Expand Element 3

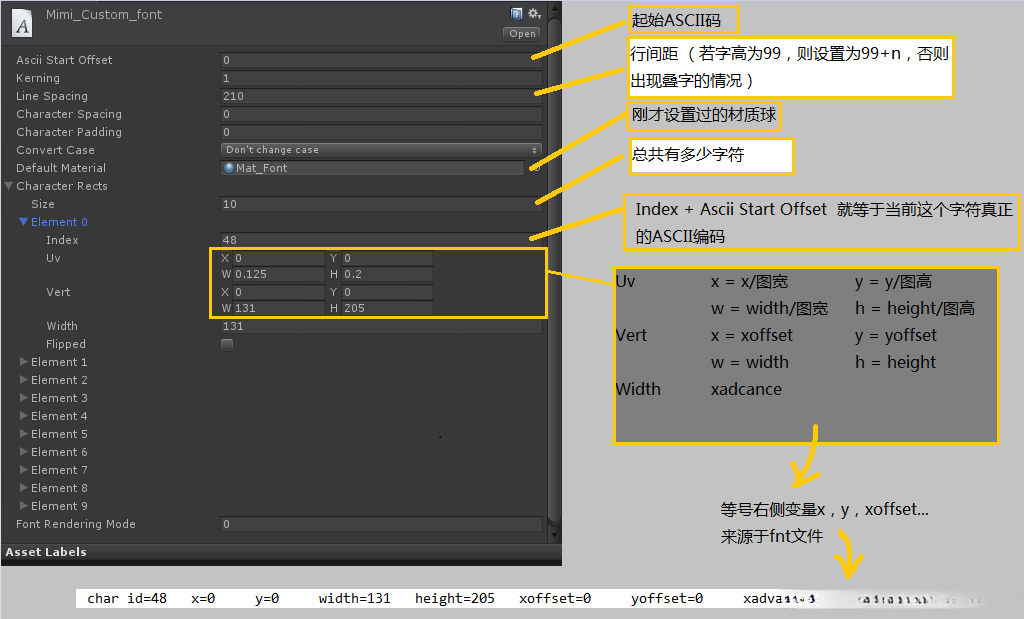point(24,398)
